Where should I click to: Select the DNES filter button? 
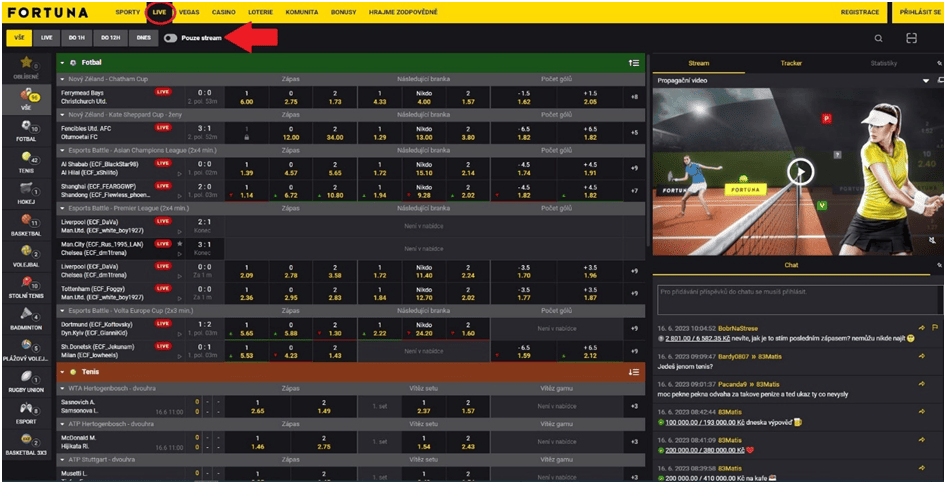pos(144,38)
